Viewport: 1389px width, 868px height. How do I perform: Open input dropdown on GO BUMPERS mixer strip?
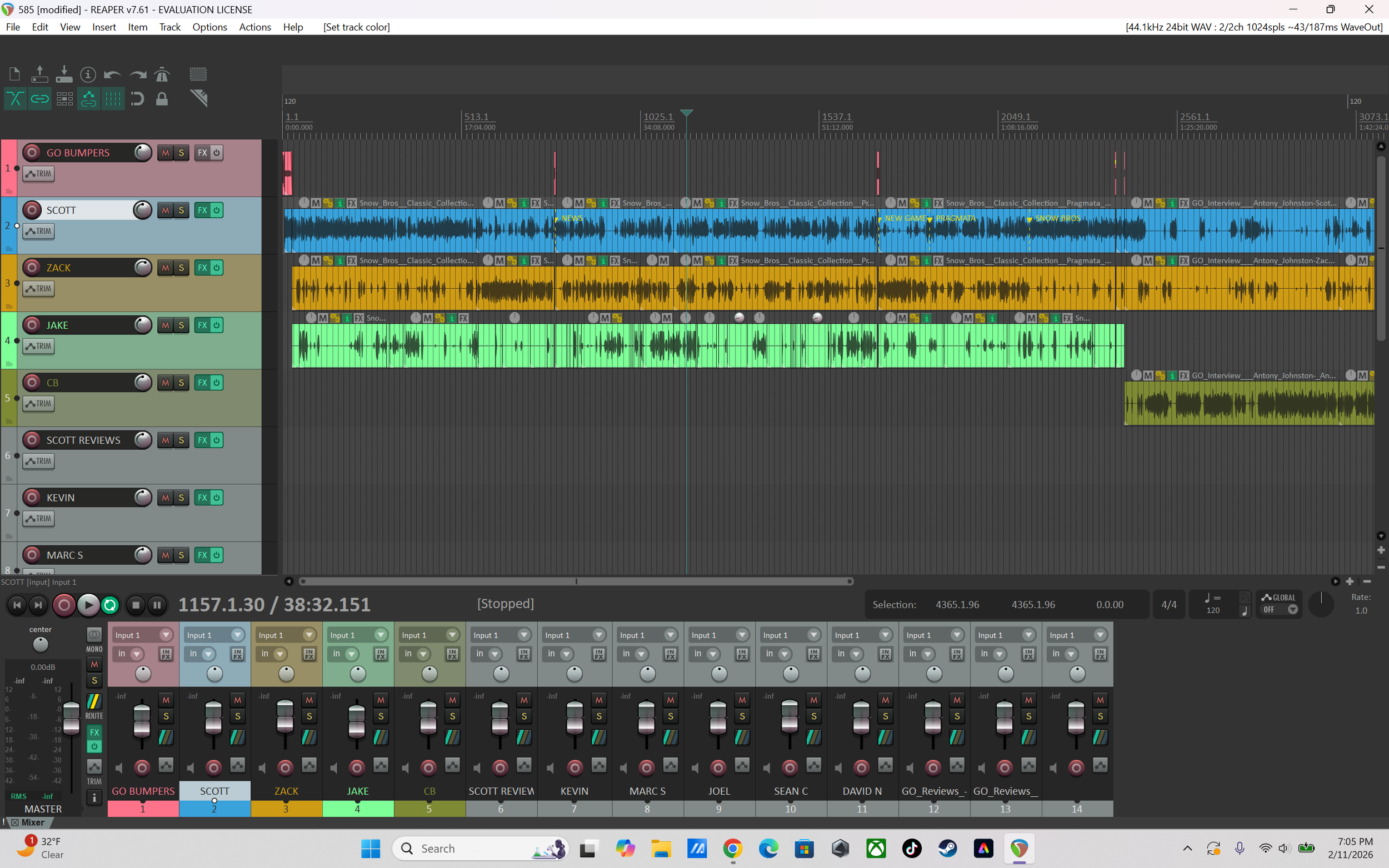click(142, 635)
